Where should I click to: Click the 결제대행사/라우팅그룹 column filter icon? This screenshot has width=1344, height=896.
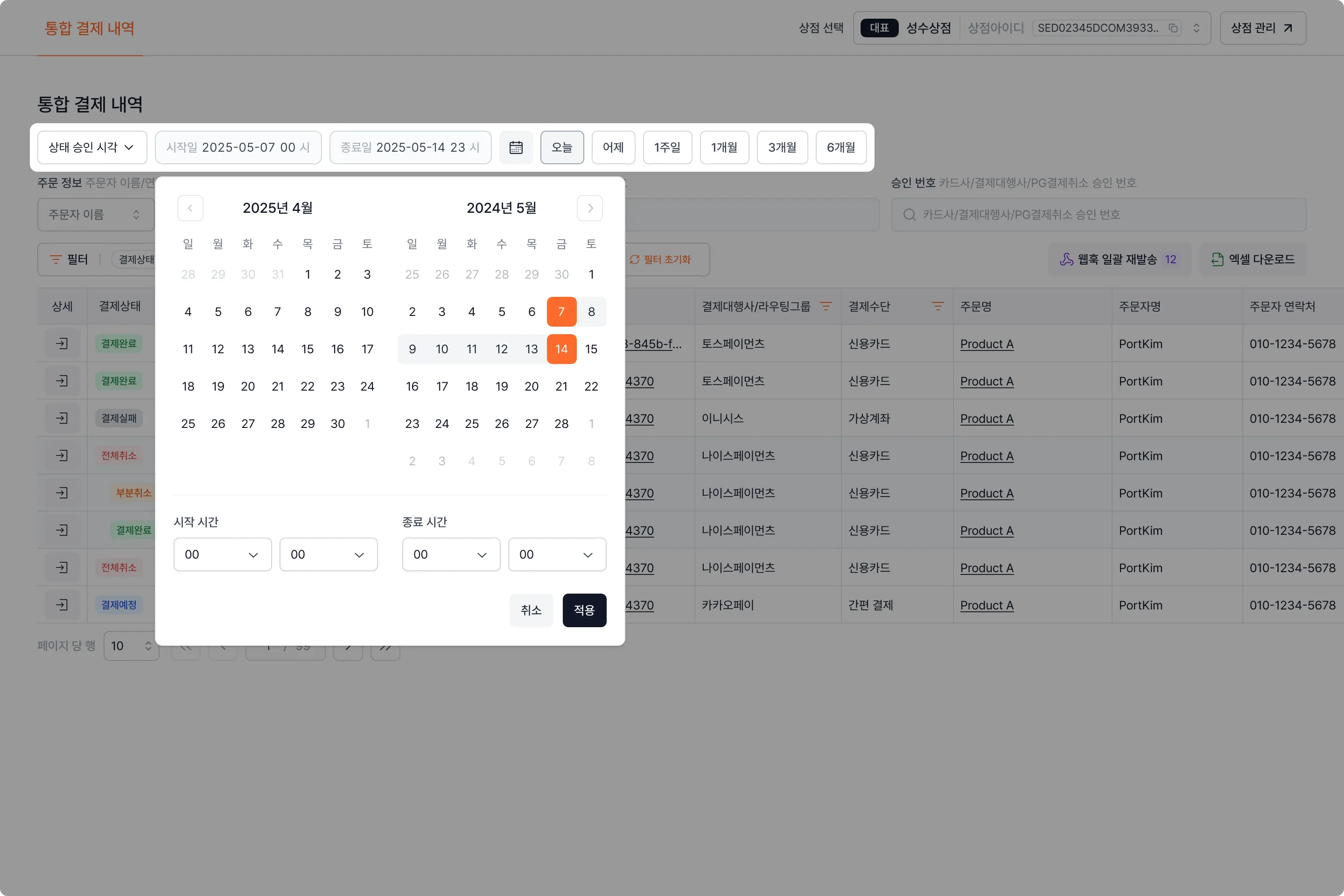[x=826, y=306]
